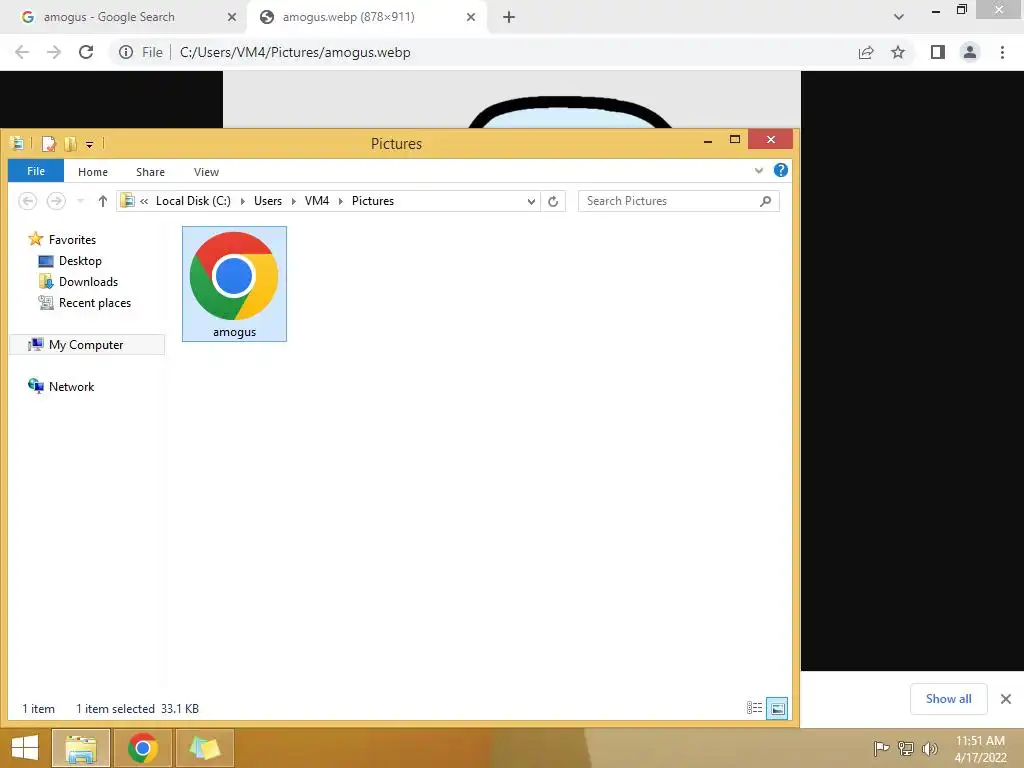Screen dimensions: 1024x768
Task: Click Chrome forward arrow
Action: pos(54,52)
